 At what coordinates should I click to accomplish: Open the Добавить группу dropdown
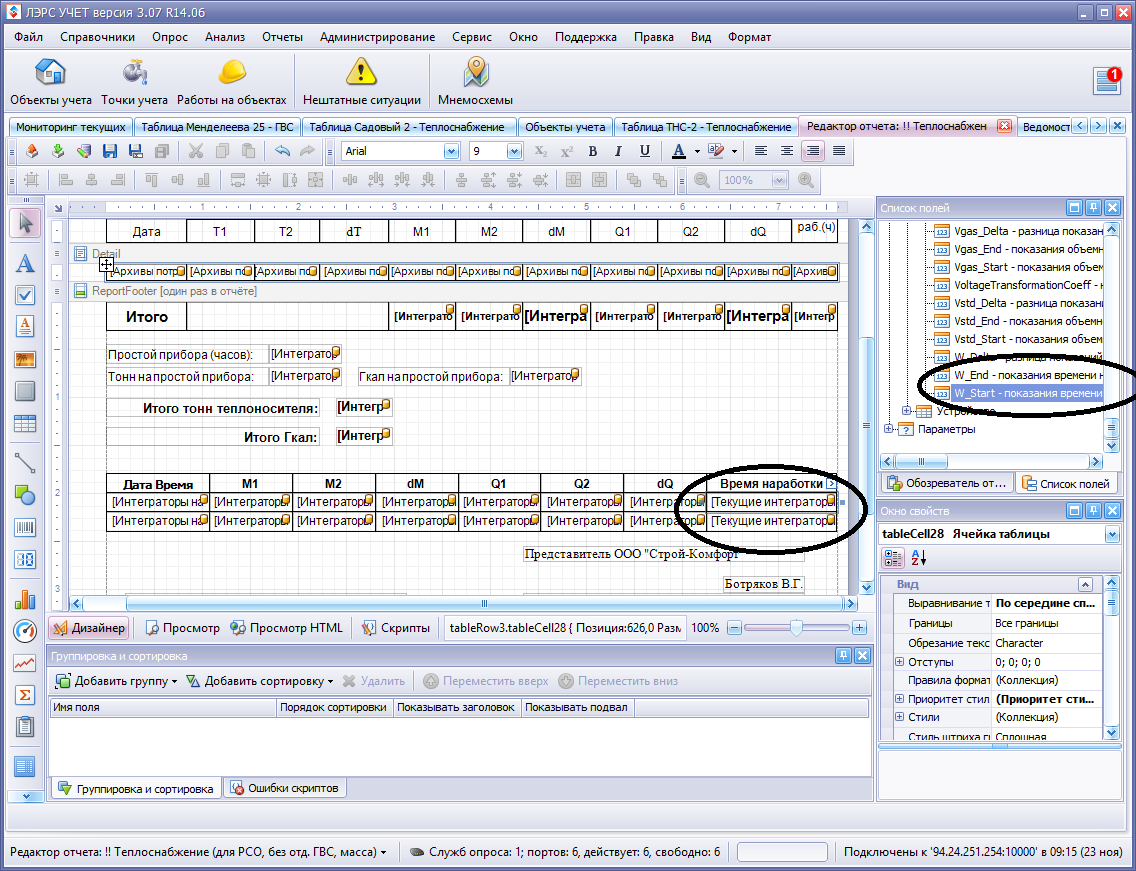tap(116, 681)
